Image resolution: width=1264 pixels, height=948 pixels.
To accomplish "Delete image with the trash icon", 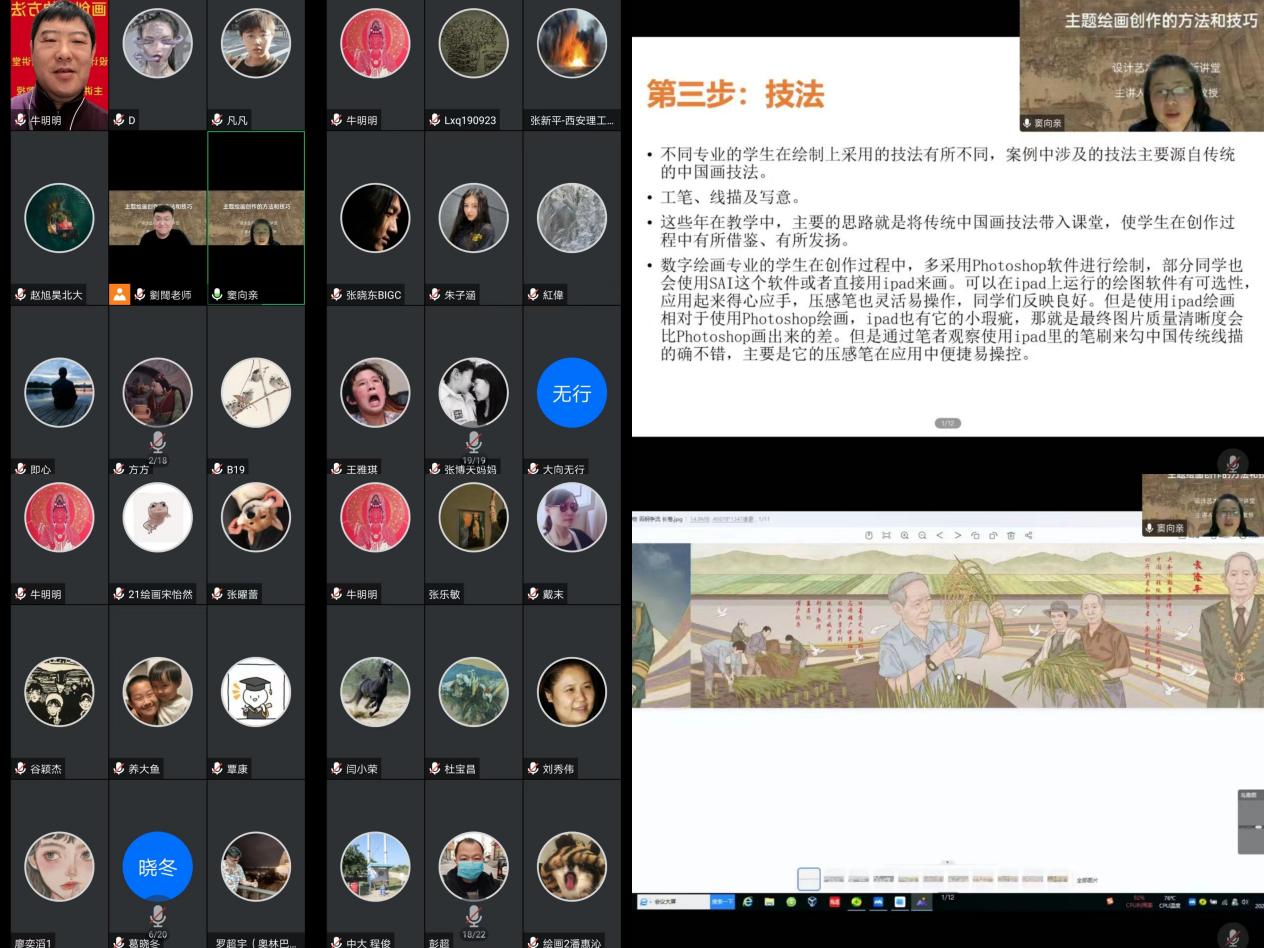I will pyautogui.click(x=1011, y=536).
